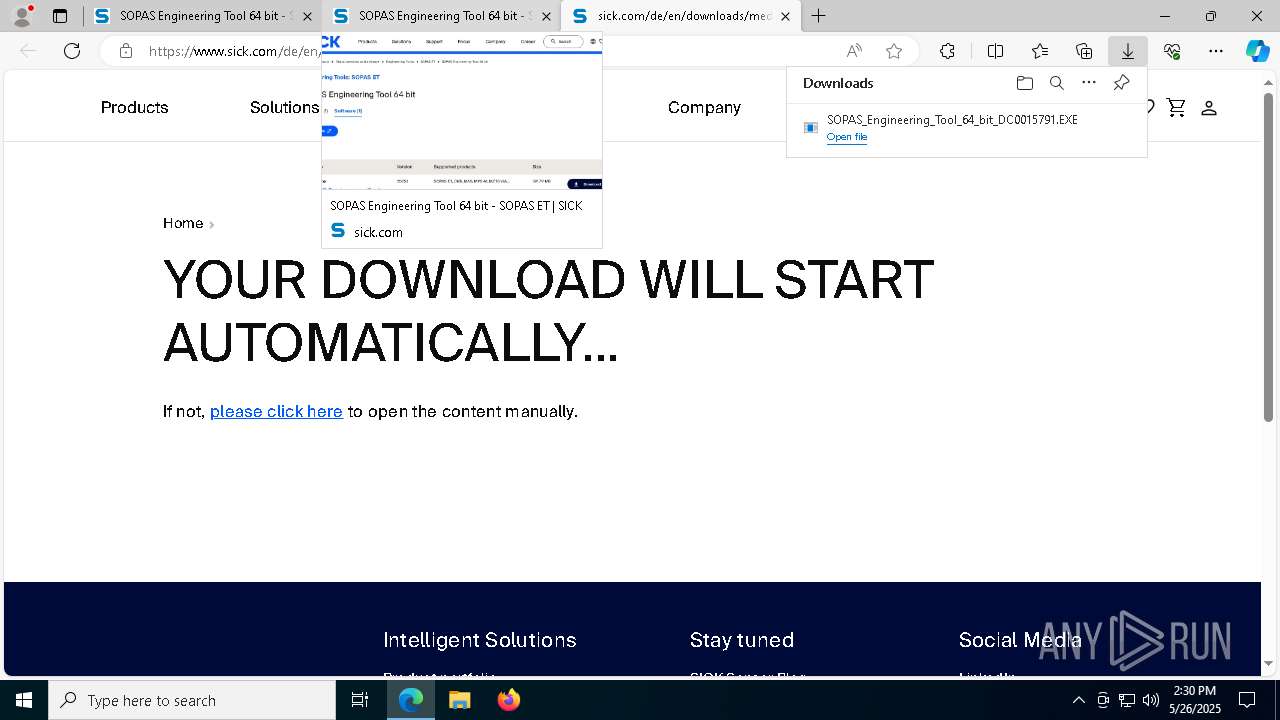The image size is (1280, 720).
Task: Open a new browser tab
Action: point(818,16)
